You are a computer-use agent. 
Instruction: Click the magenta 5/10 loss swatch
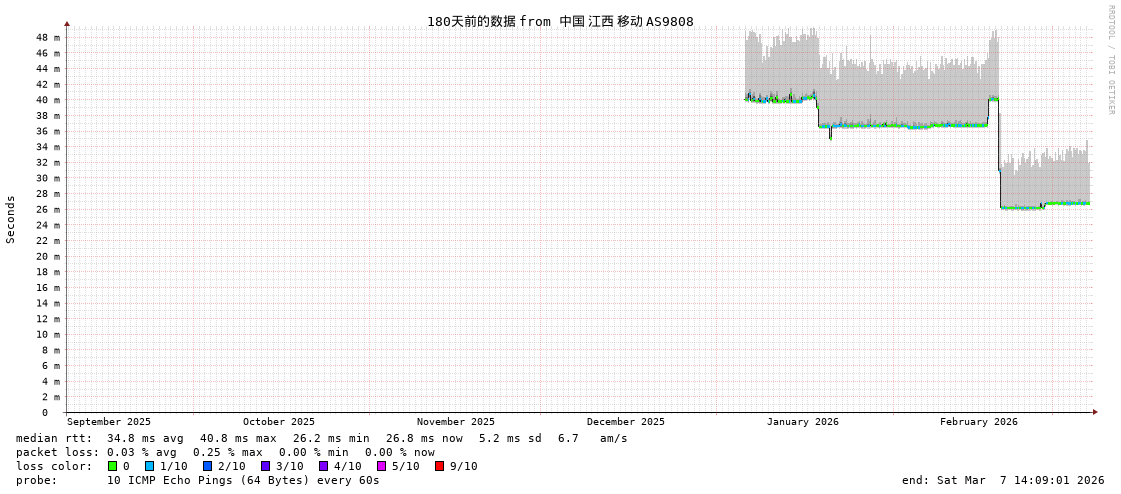click(x=381, y=466)
